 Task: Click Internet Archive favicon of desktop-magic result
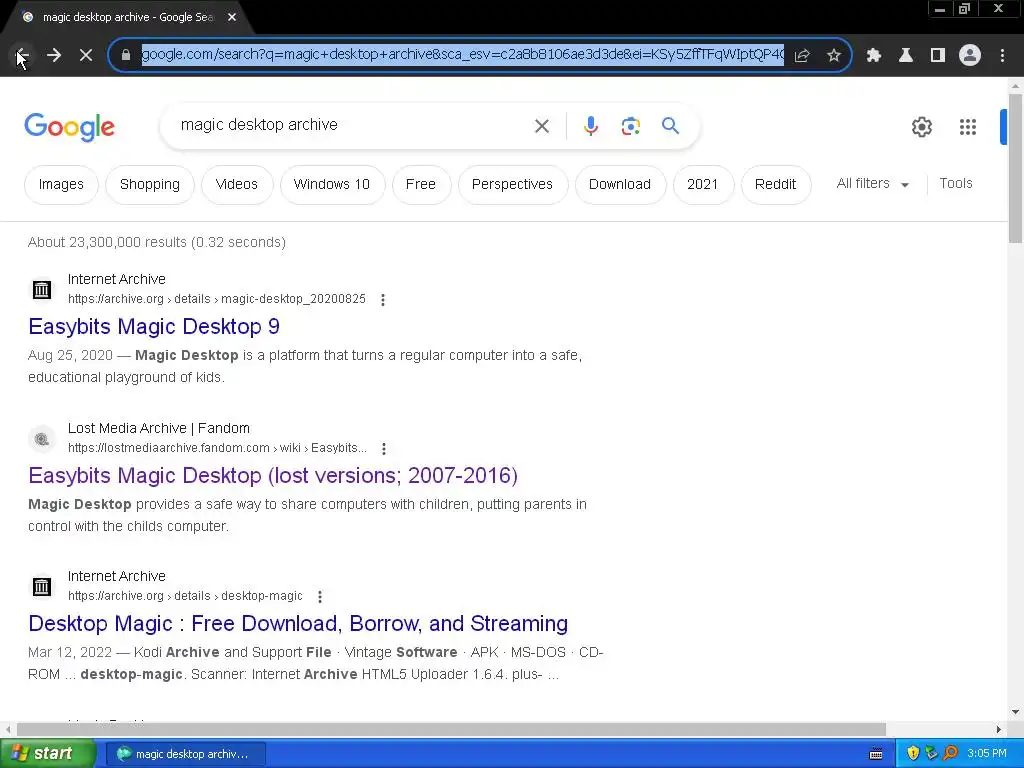click(x=42, y=586)
